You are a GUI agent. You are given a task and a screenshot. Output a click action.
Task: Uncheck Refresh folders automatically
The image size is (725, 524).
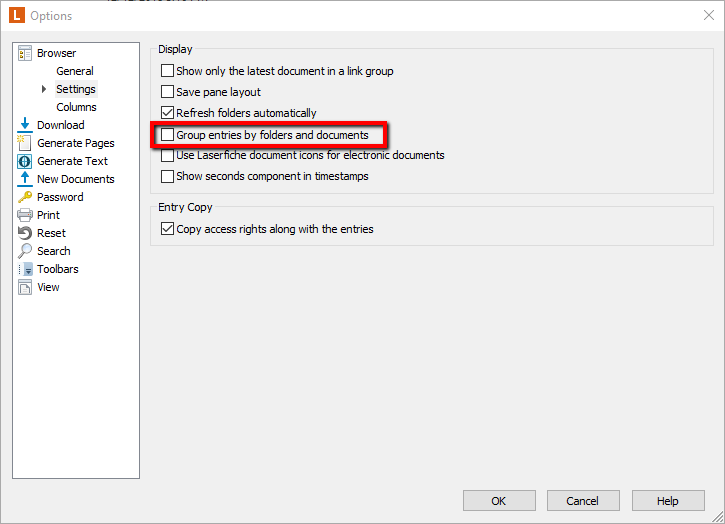[167, 113]
